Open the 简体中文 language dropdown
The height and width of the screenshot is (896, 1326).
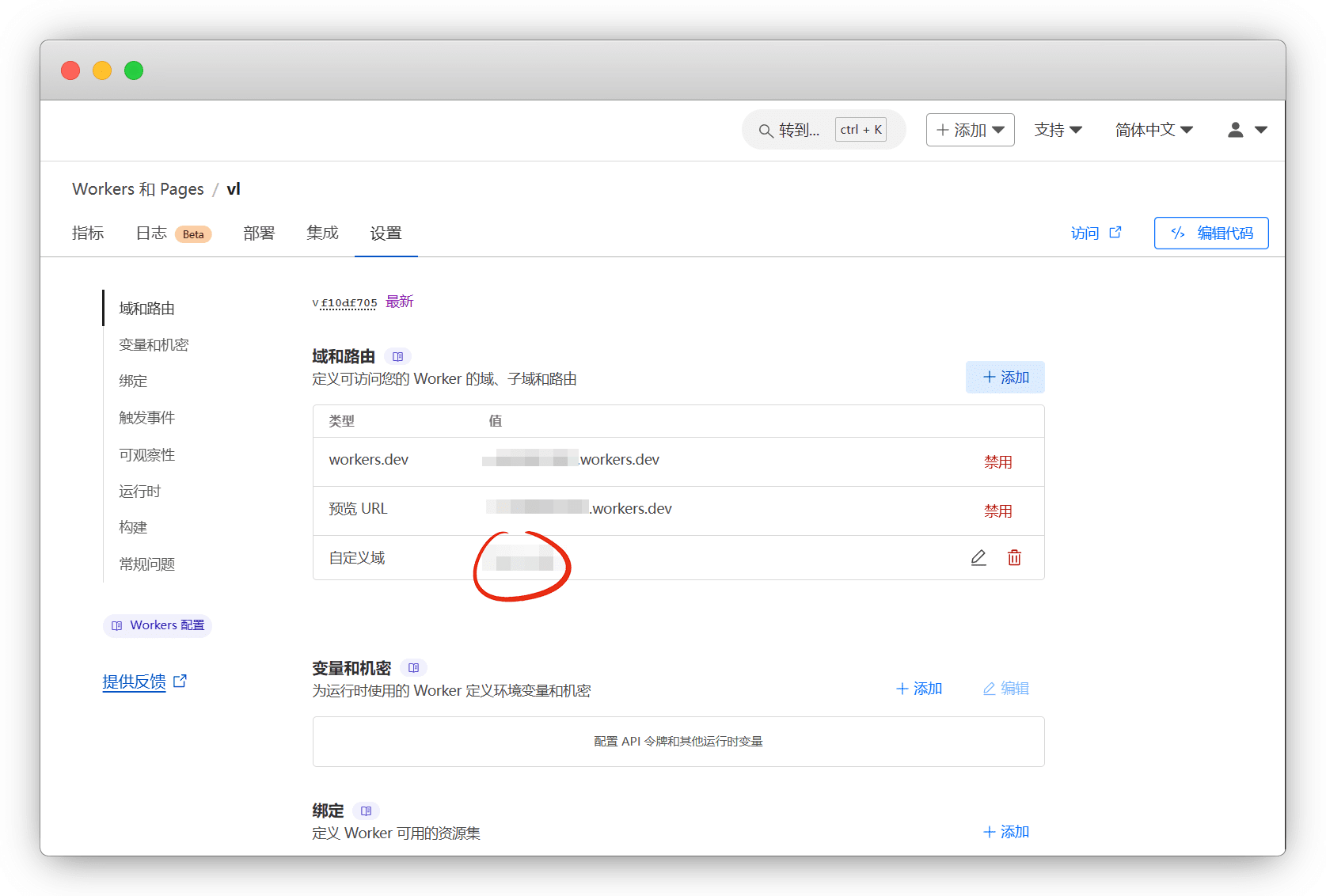tap(1153, 130)
